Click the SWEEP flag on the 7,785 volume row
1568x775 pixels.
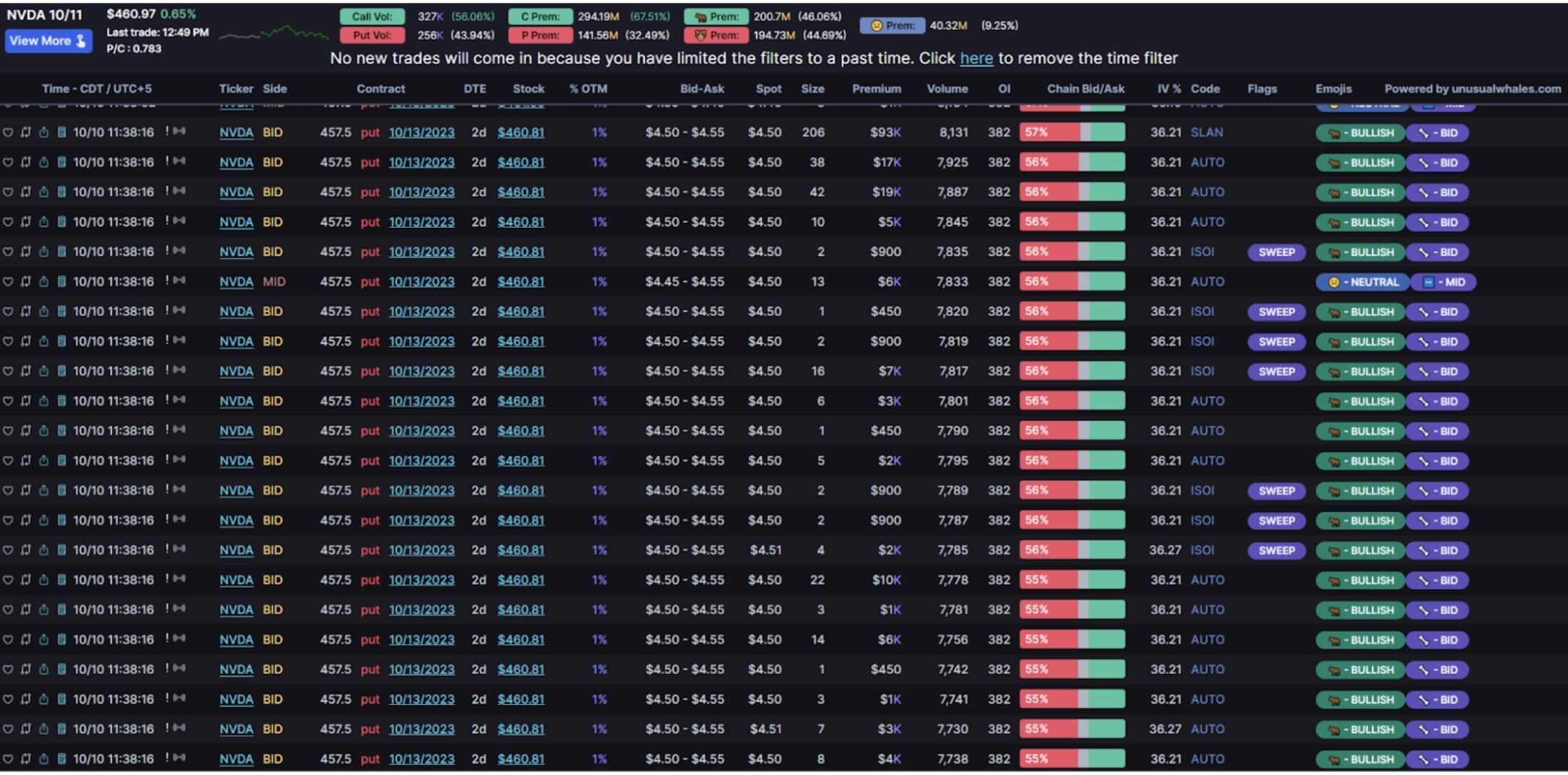[x=1276, y=551]
